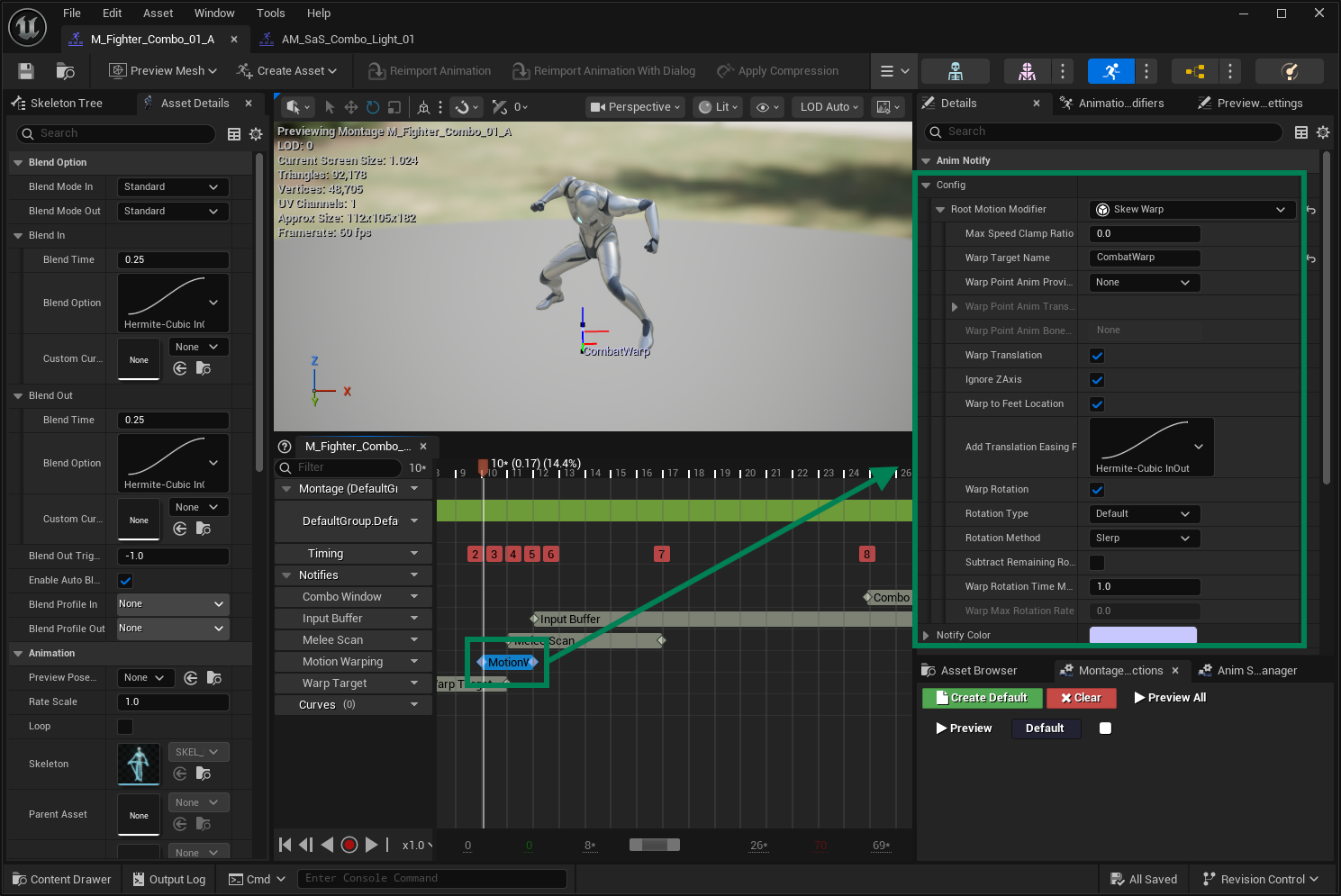Open details panel settings gear
The image size is (1341, 896).
[x=1323, y=132]
